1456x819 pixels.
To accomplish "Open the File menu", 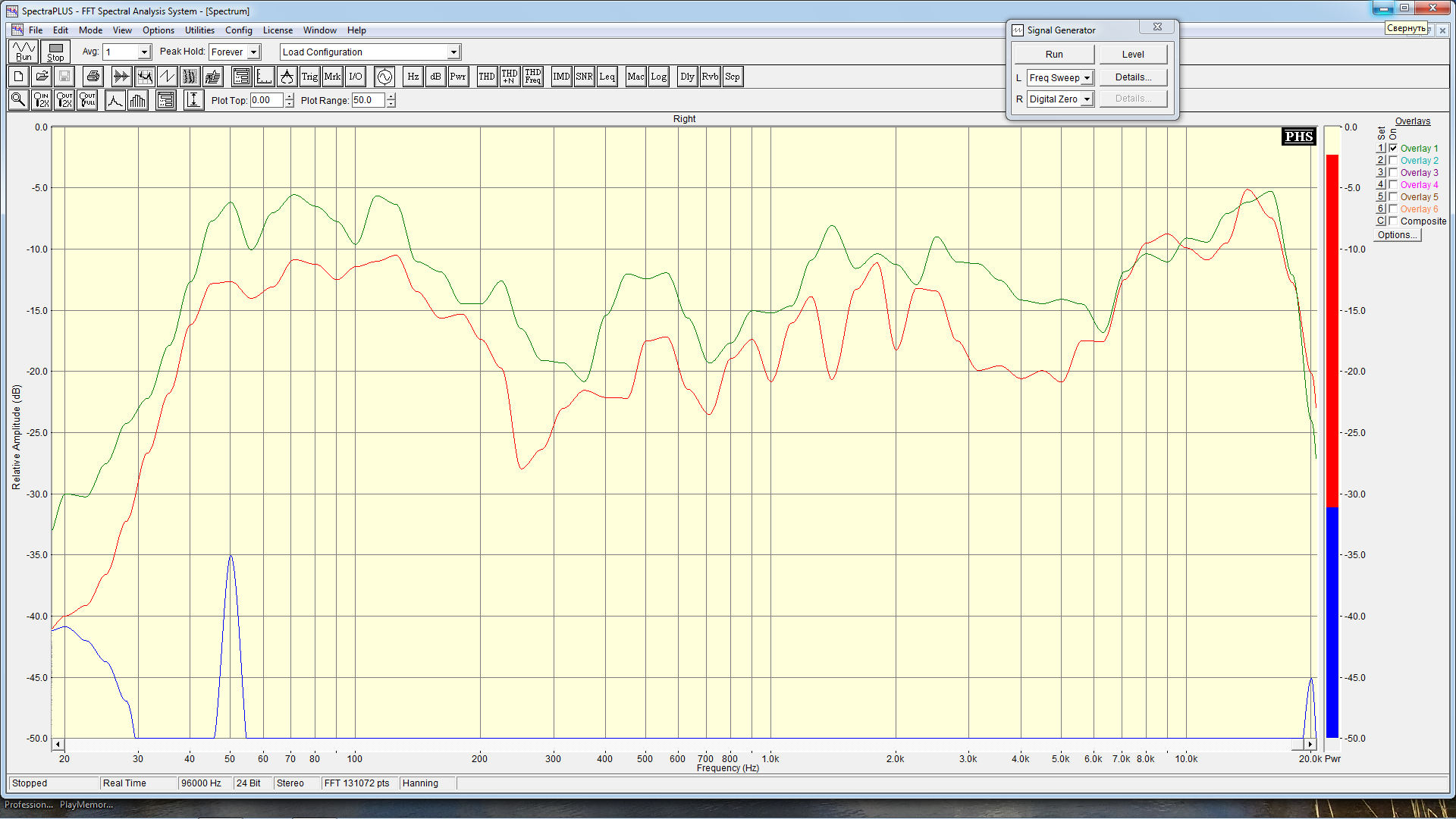I will point(36,30).
